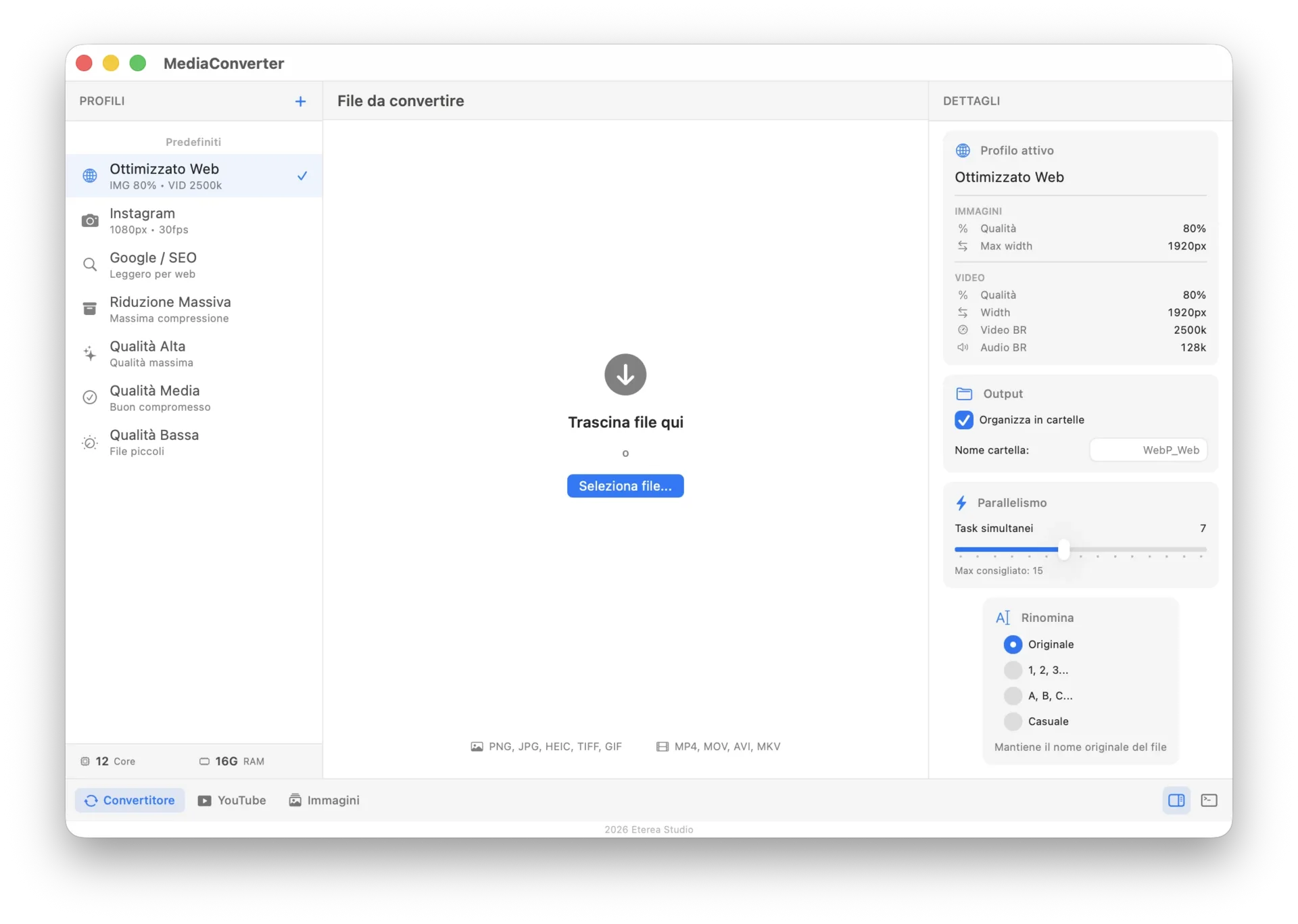
Task: Click the dial icon beside Qualità Bassa
Action: (90, 442)
